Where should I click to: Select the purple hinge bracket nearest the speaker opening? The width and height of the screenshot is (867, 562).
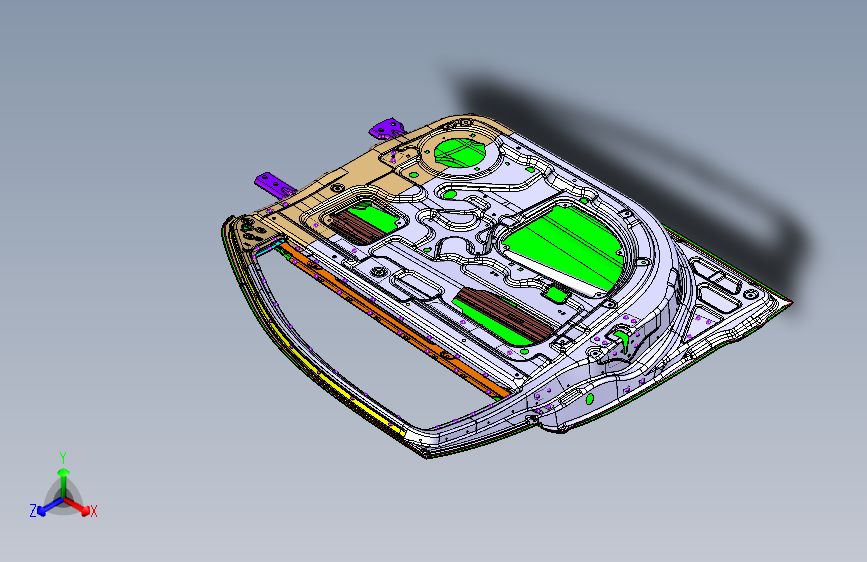(387, 128)
